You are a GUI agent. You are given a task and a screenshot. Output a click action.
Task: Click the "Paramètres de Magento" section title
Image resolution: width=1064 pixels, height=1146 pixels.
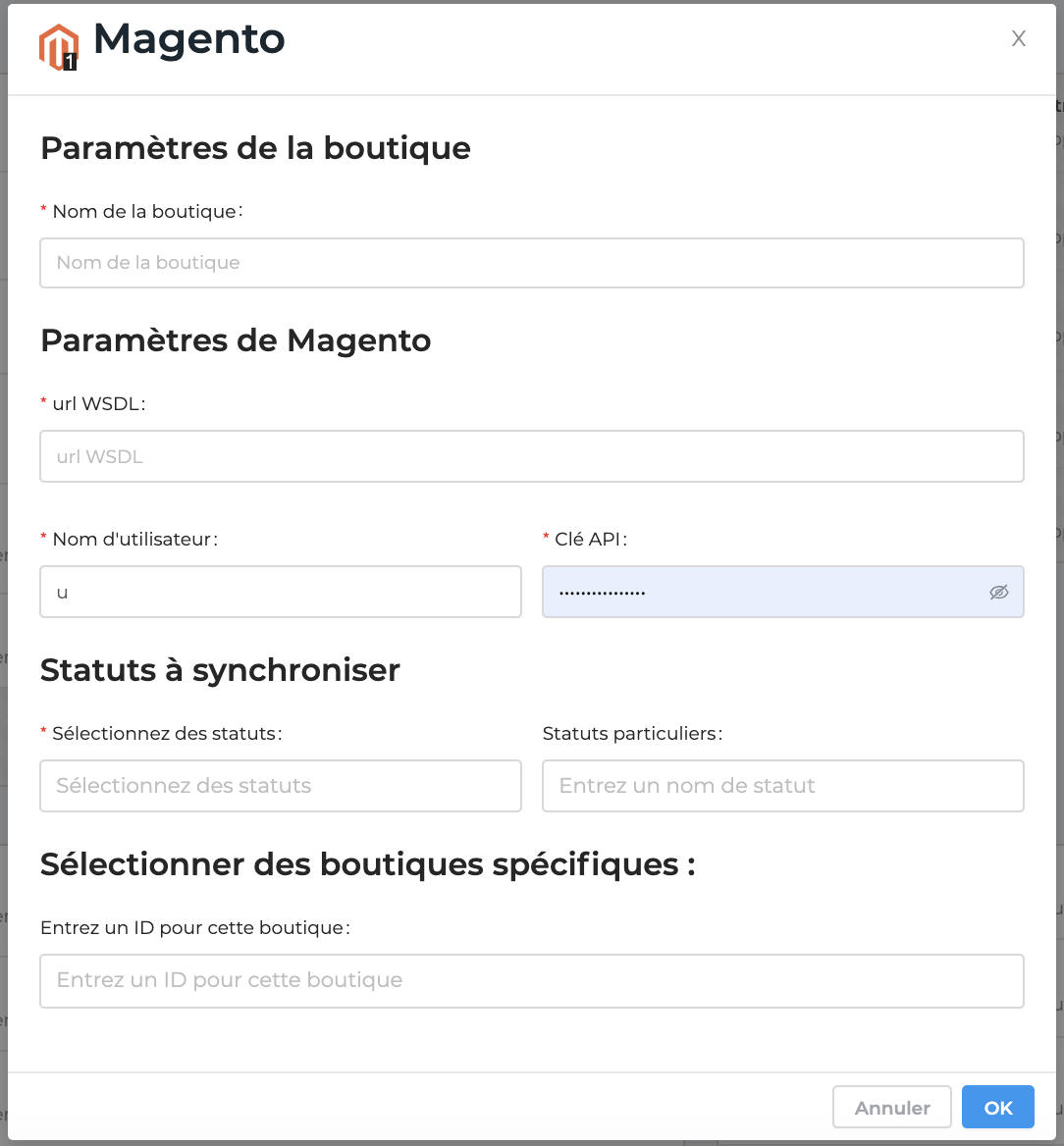(x=236, y=340)
